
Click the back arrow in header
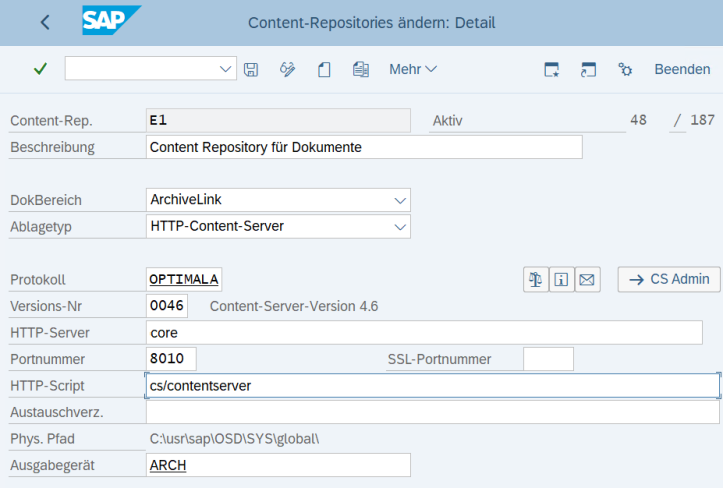45,22
